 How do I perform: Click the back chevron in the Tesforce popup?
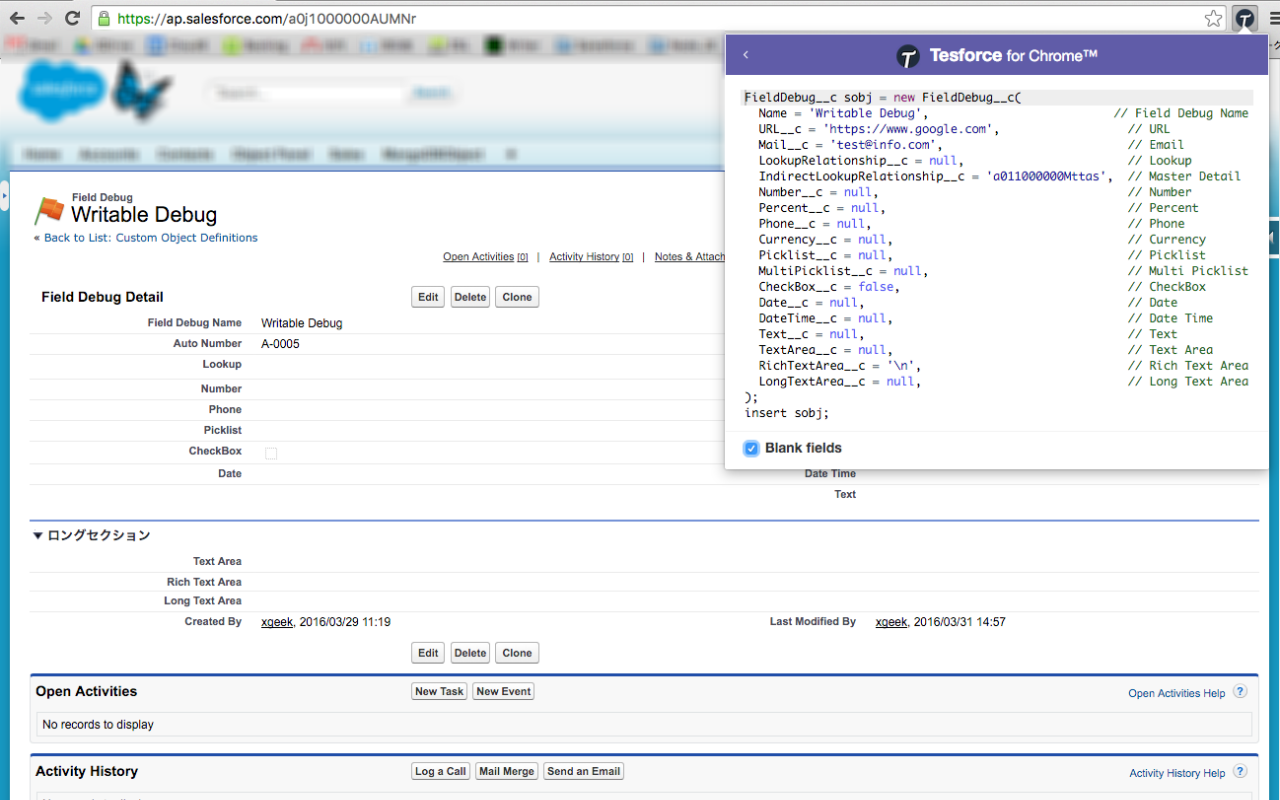[x=746, y=56]
